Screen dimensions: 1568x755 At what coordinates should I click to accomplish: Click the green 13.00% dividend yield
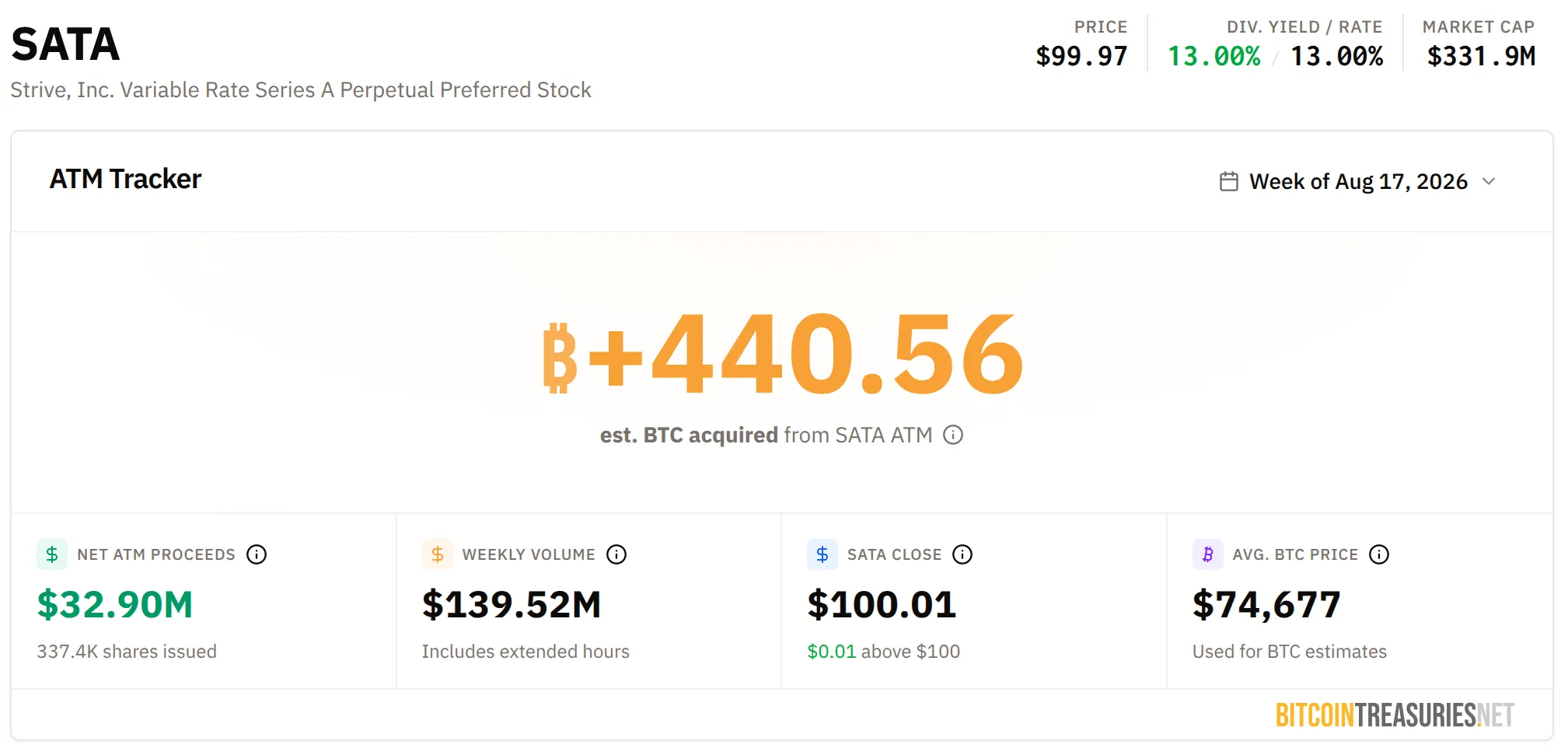pos(1214,56)
